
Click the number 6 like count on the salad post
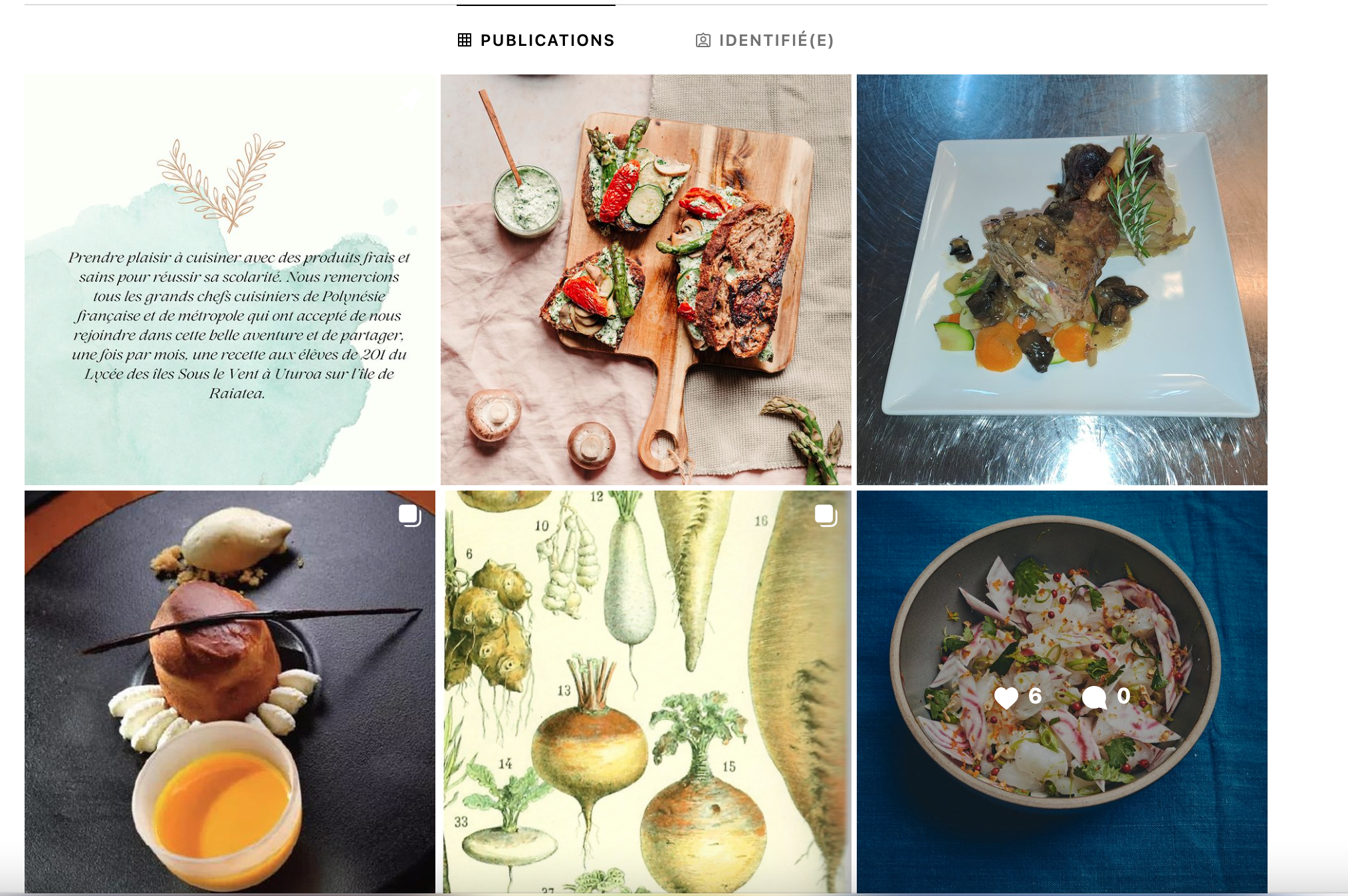pos(1035,696)
